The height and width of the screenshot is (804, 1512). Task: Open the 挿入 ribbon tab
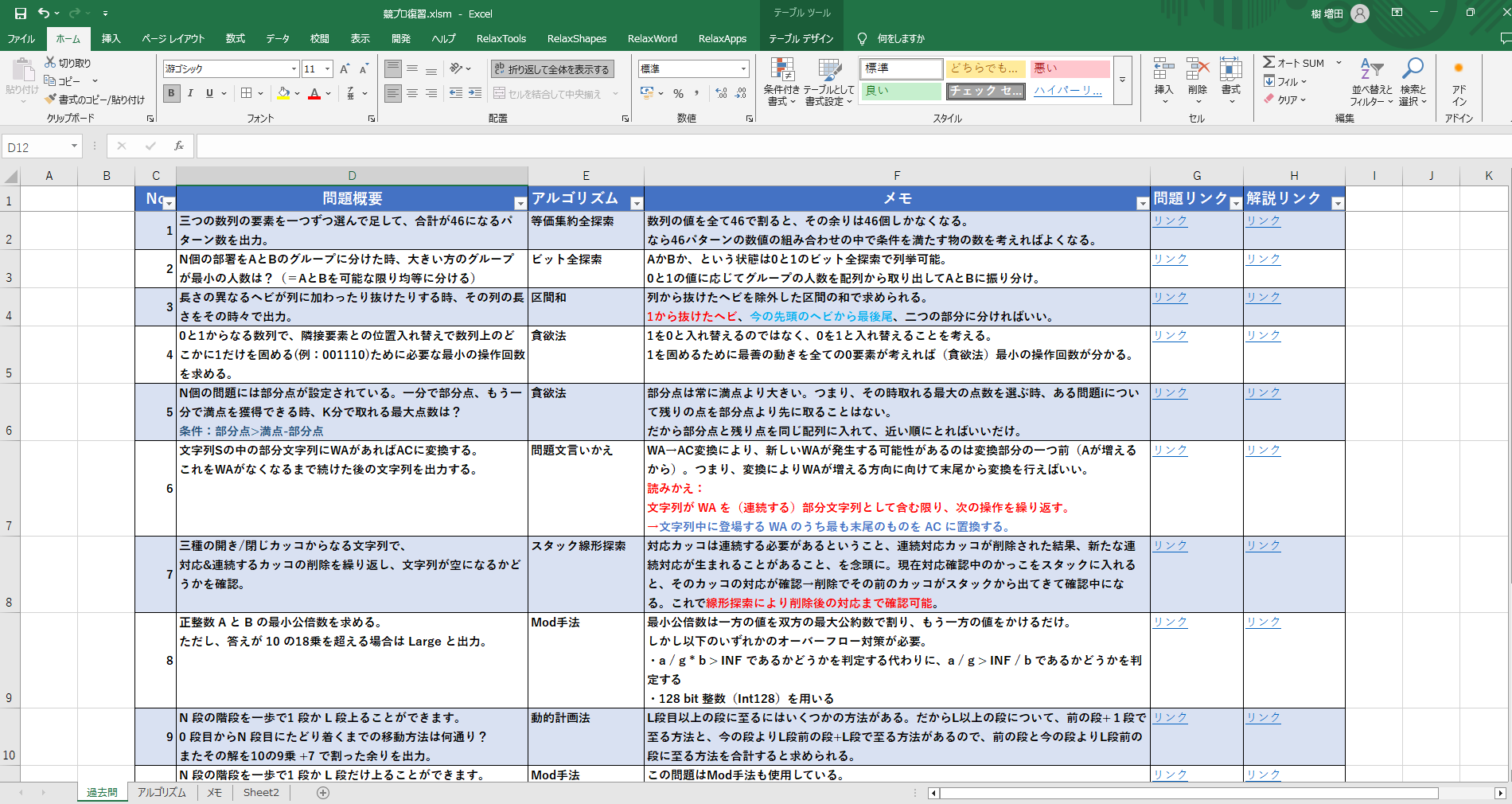tap(111, 38)
